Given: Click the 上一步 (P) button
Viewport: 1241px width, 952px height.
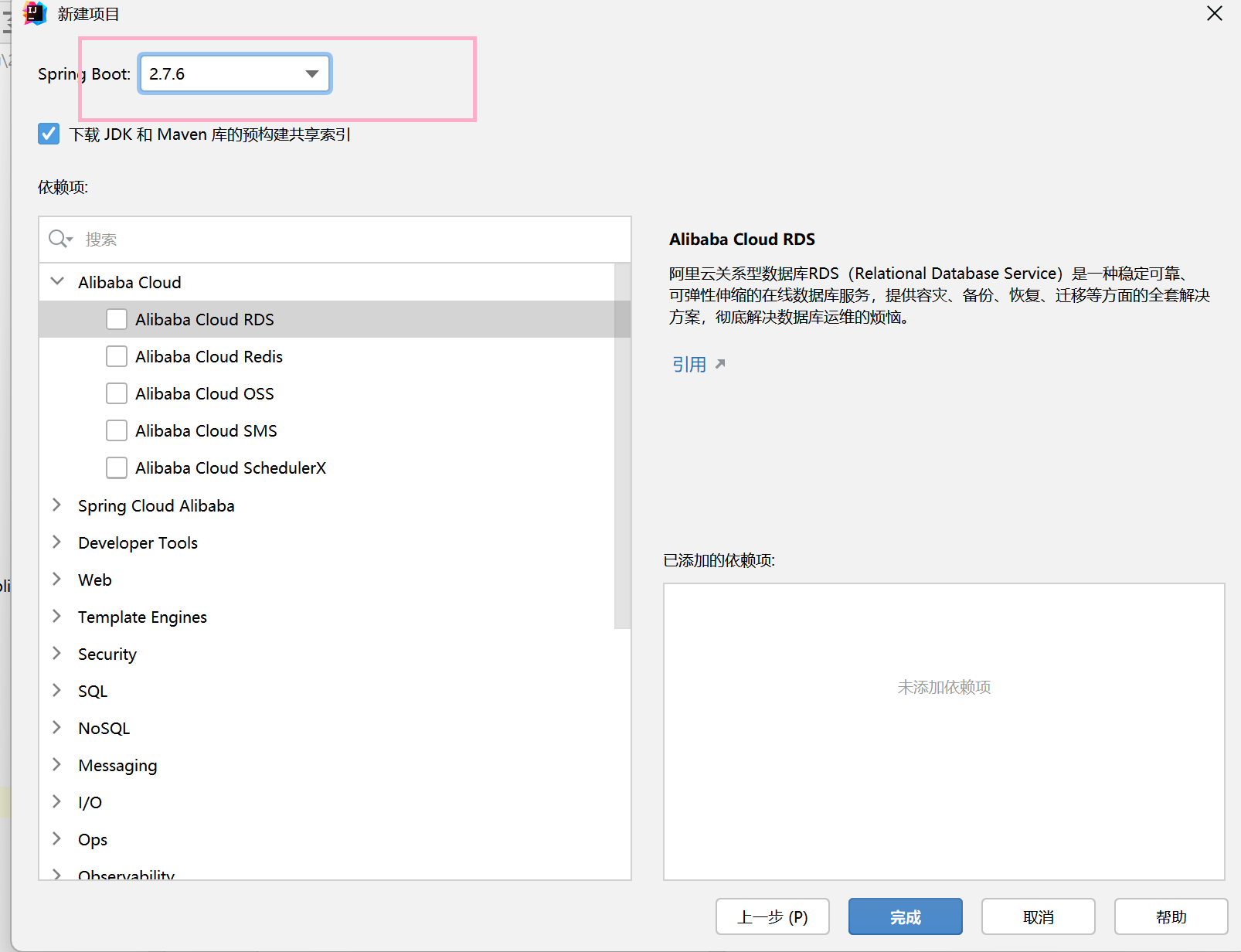Looking at the screenshot, I should (773, 916).
